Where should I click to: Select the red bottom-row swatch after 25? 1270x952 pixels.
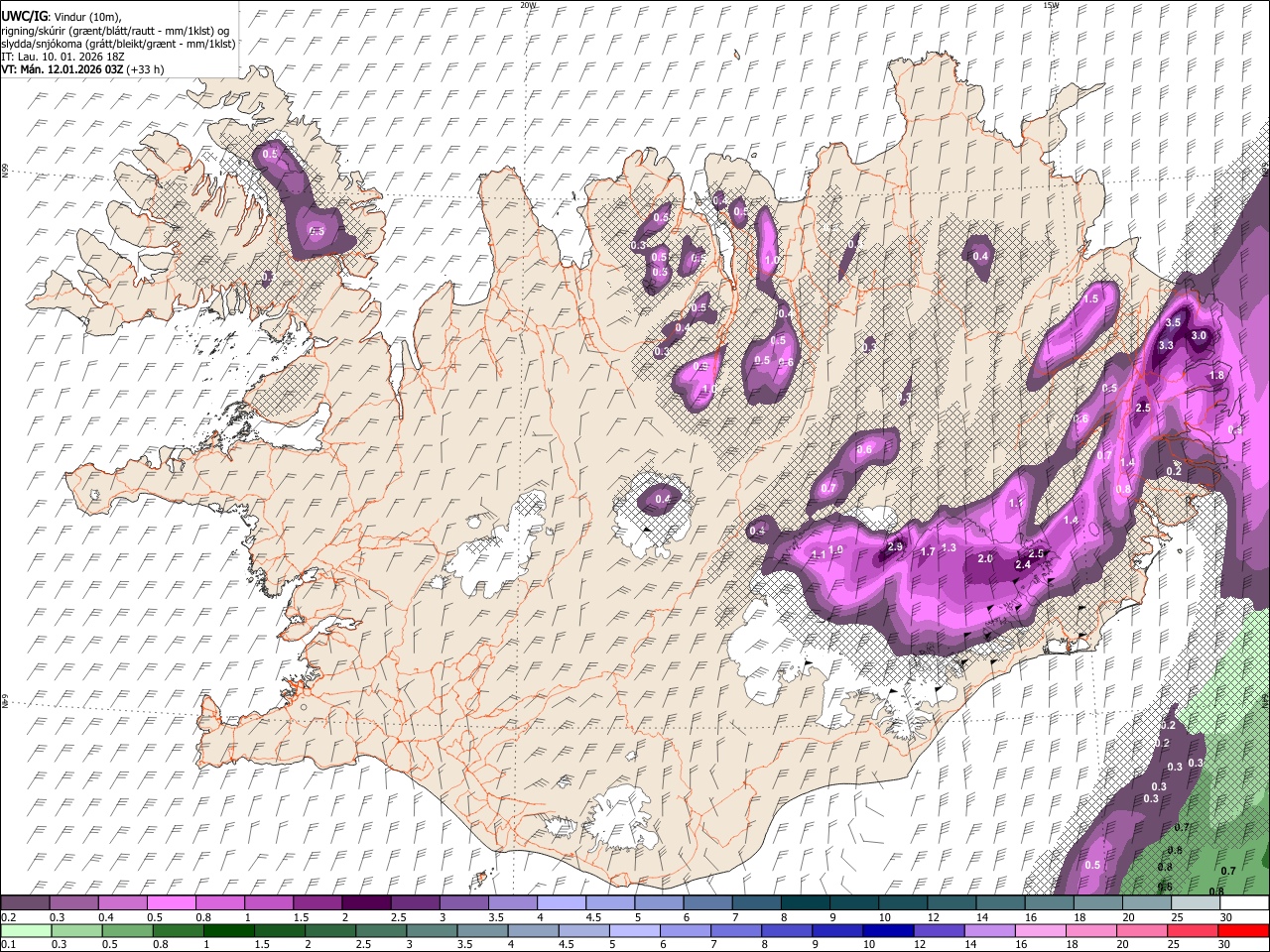click(1243, 931)
